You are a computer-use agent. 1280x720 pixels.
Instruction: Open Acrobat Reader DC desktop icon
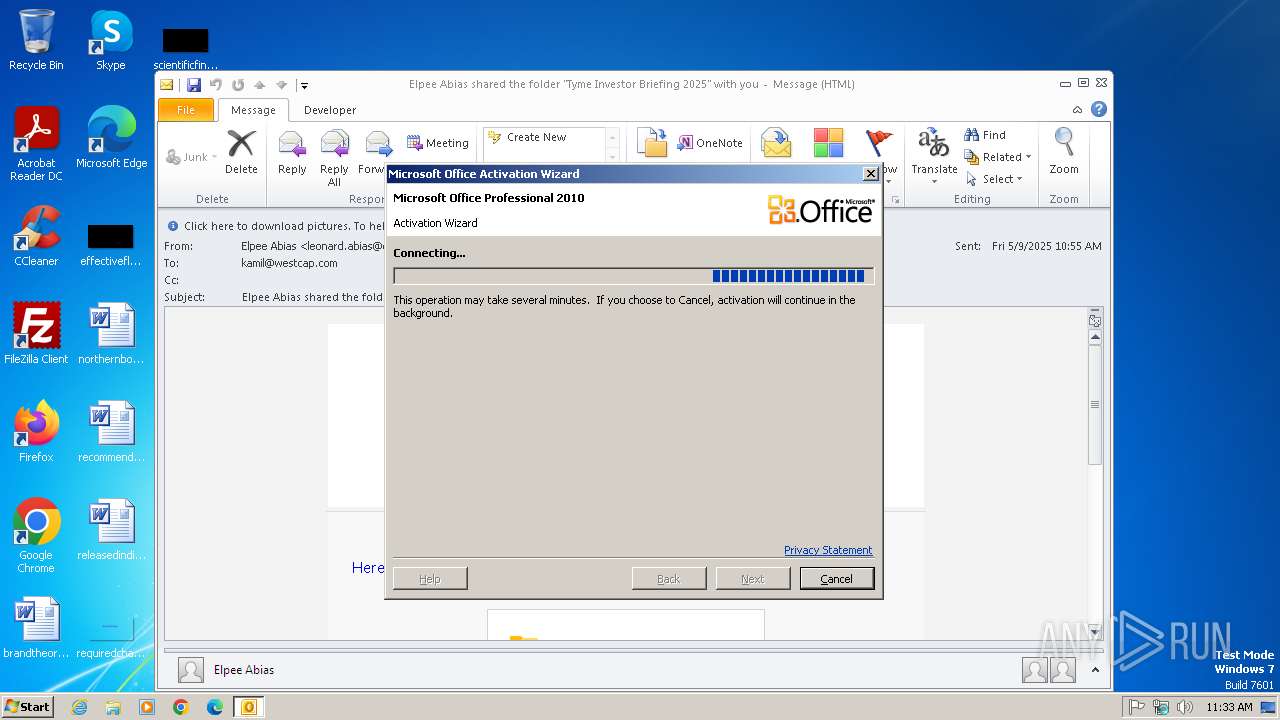(x=36, y=144)
